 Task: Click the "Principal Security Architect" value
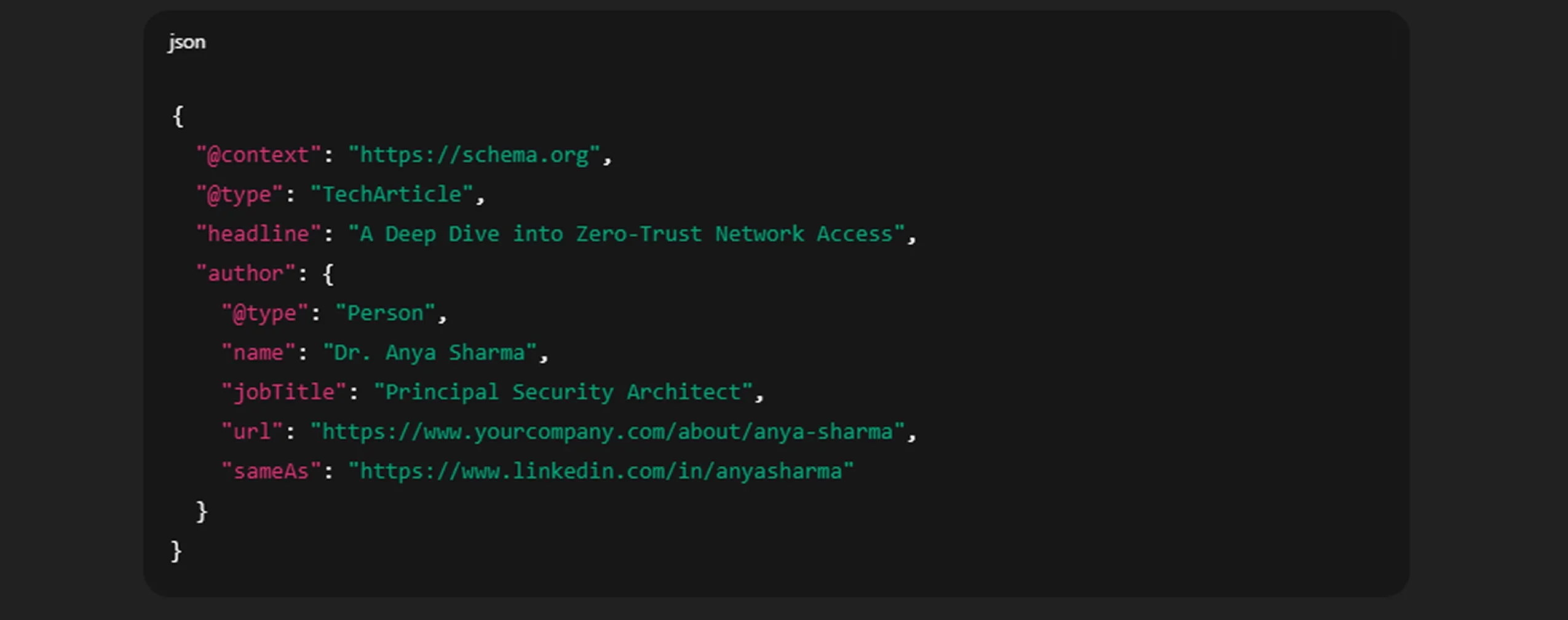pos(563,392)
